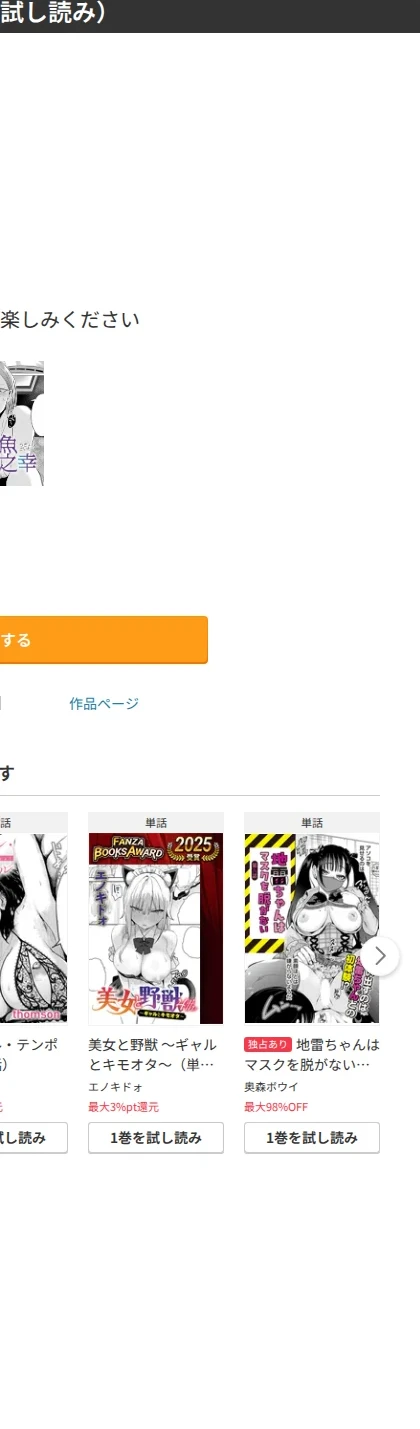Click the 独占あり red badge
Image resolution: width=420 pixels, height=1429 pixels.
(x=267, y=1044)
